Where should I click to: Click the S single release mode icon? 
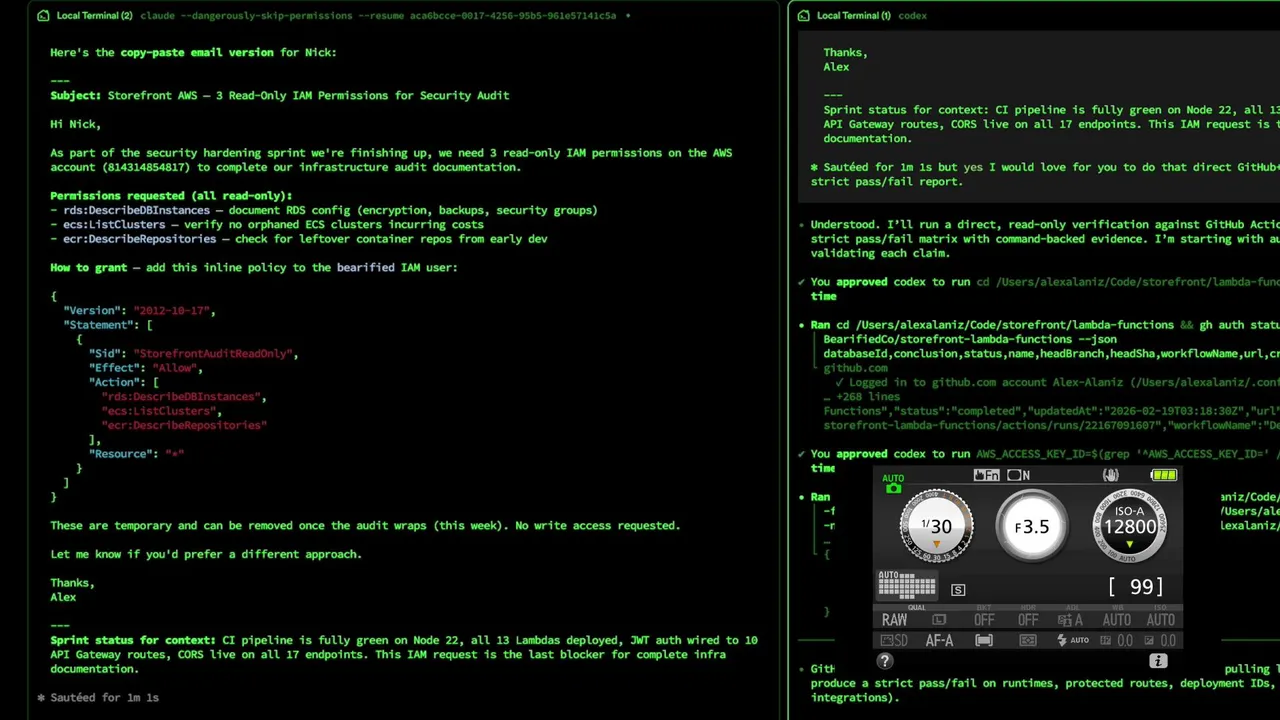point(958,590)
